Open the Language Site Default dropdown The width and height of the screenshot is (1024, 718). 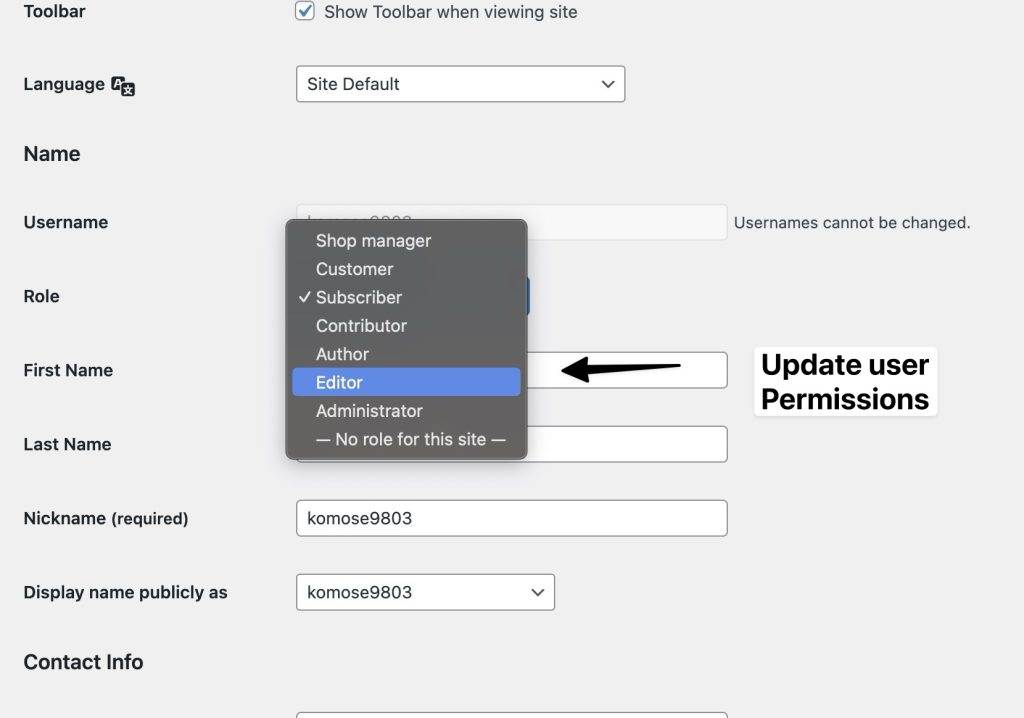click(460, 84)
